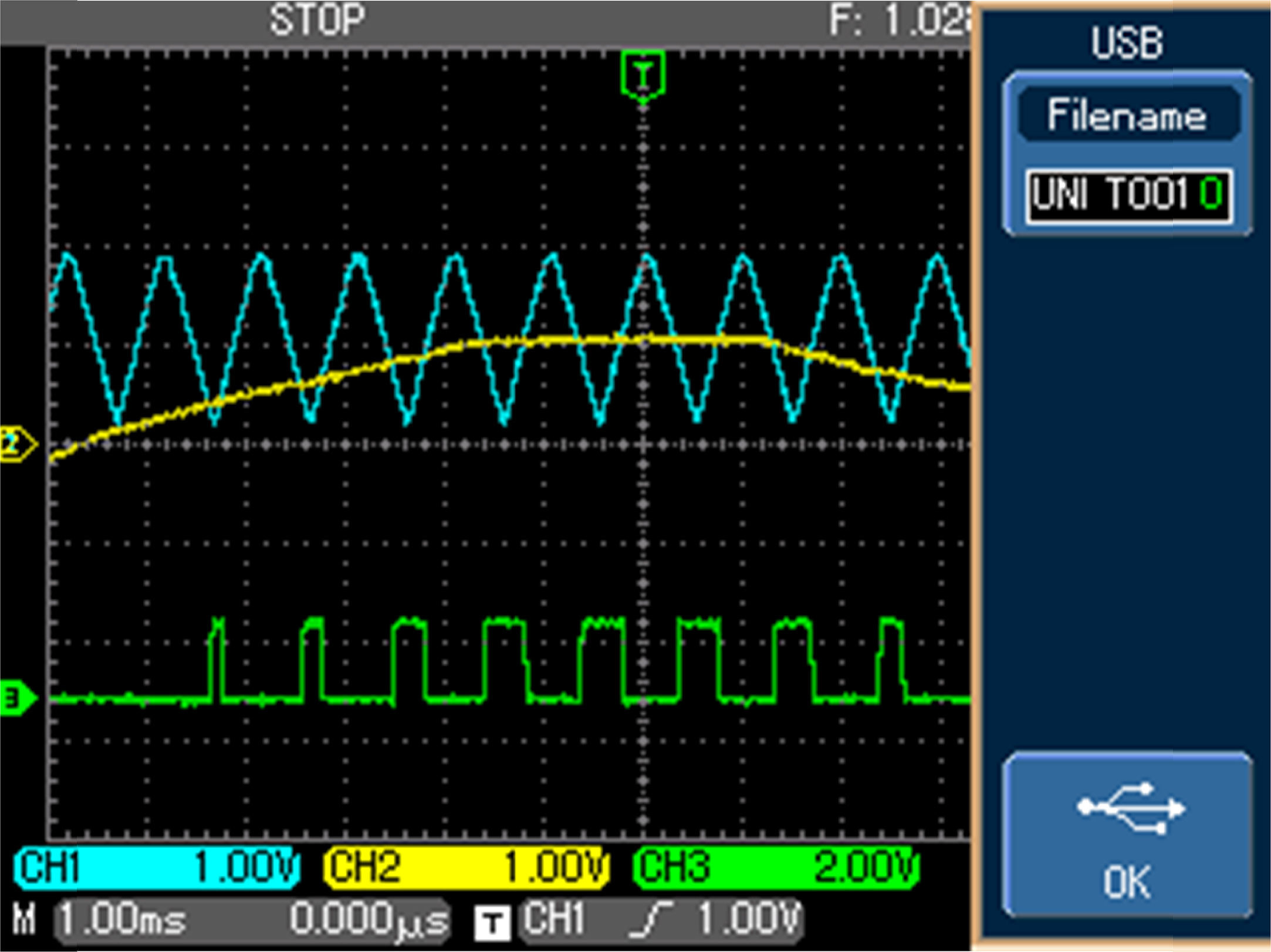This screenshot has height=952, width=1271.
Task: Click the trigger T icon in status bar
Action: pos(492,921)
